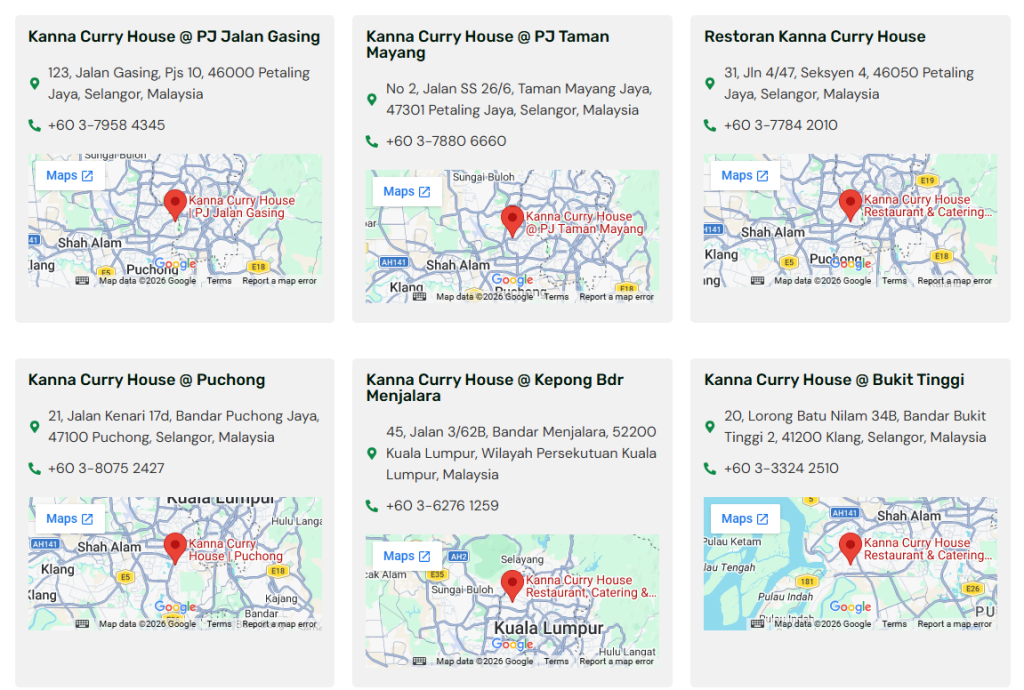Click red map pin in PJ Taman Mayang map

(x=513, y=220)
